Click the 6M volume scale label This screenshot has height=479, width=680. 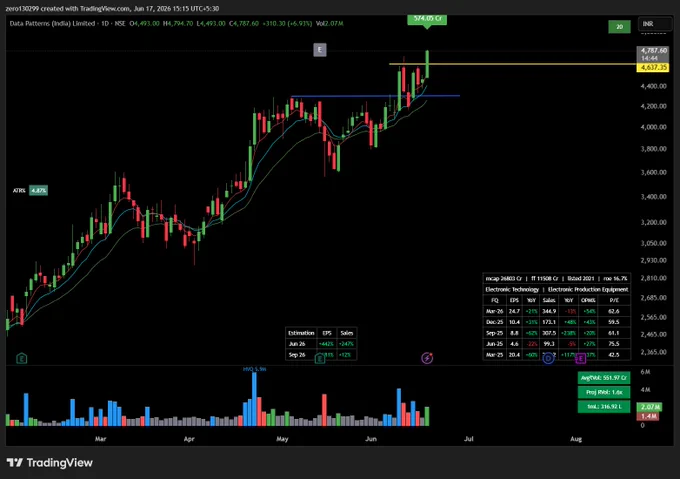(x=645, y=372)
